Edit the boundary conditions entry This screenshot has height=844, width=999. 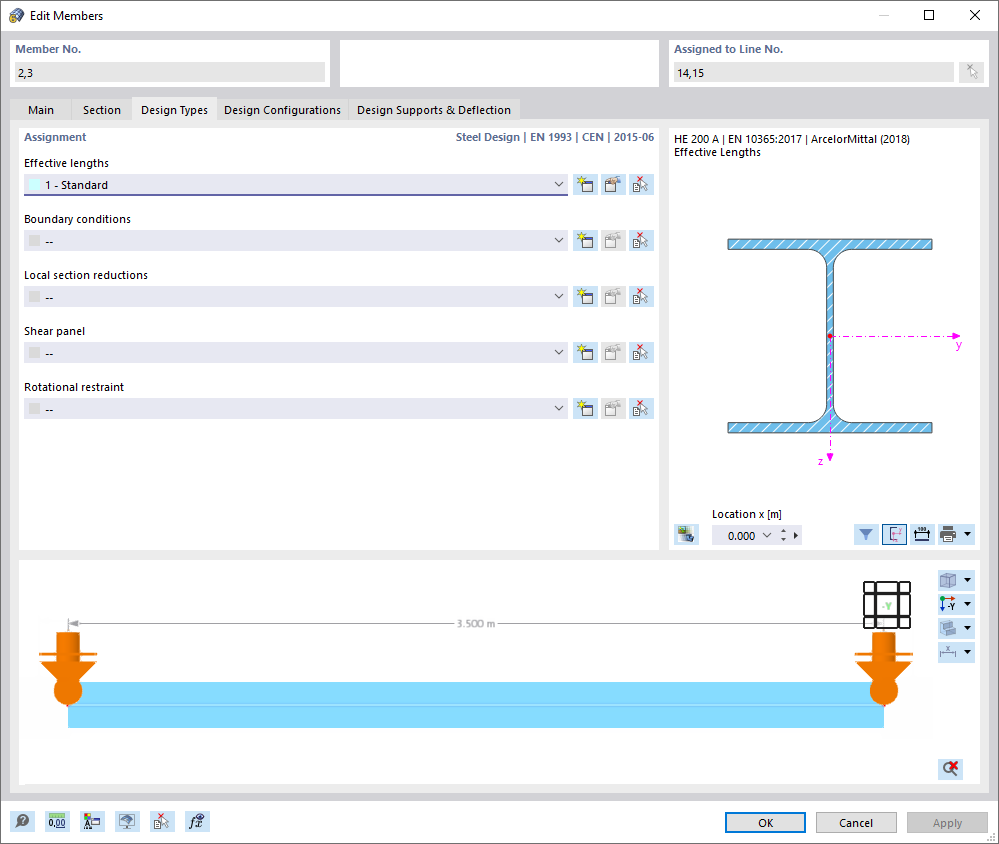point(613,241)
